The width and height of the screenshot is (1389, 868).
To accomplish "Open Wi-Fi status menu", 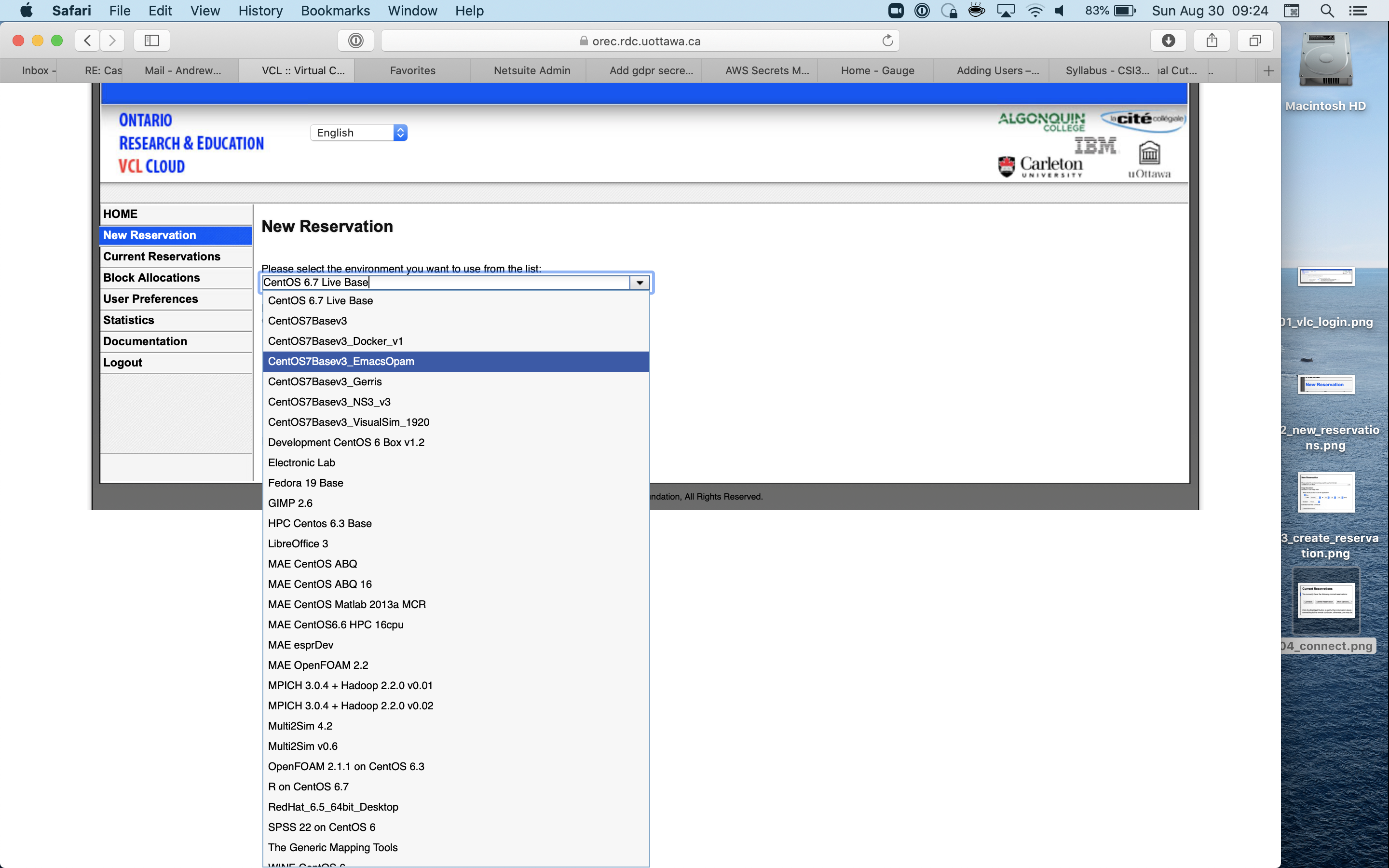I will point(1035,10).
